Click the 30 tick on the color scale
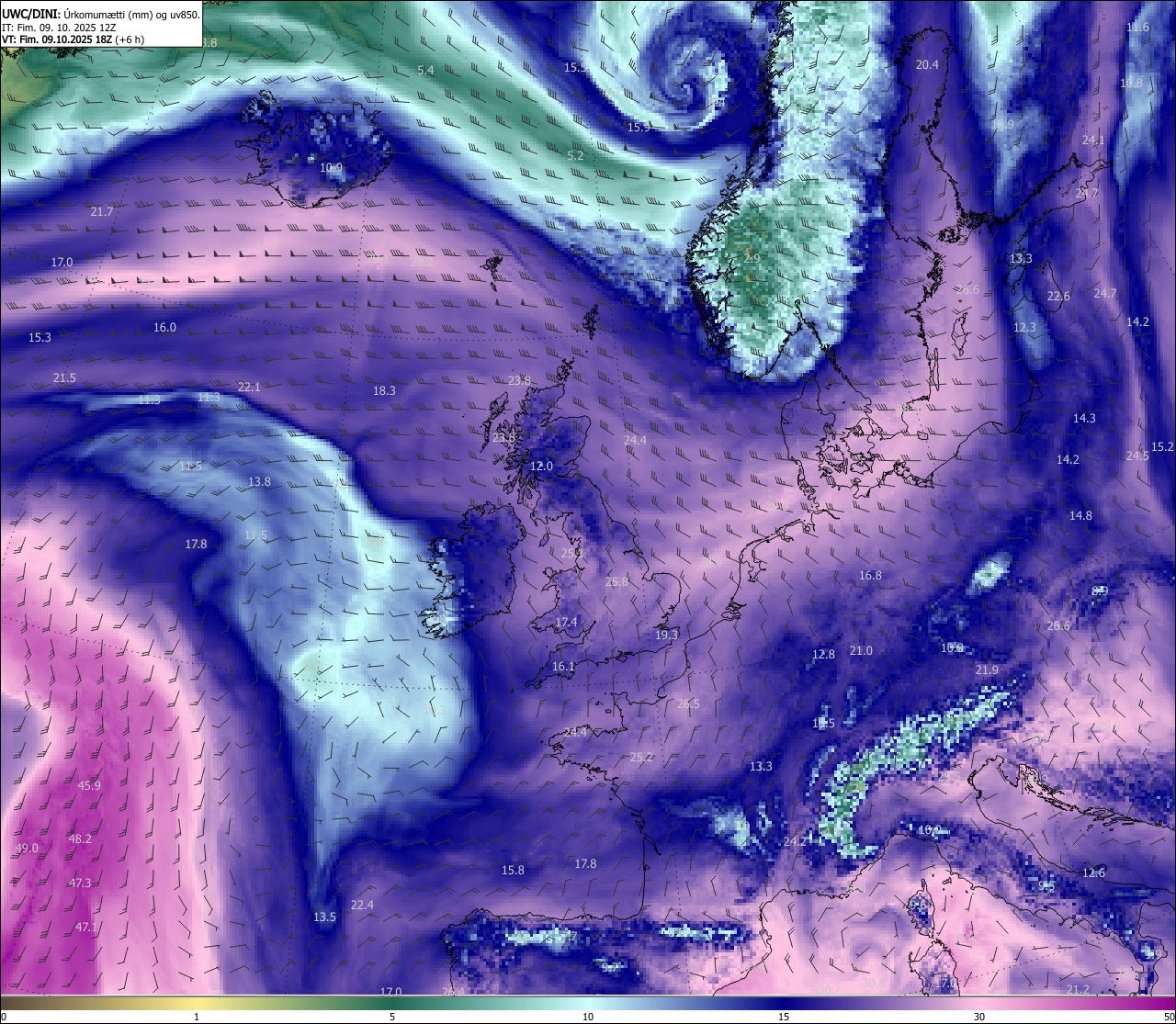The height and width of the screenshot is (1024, 1176). [x=979, y=1017]
